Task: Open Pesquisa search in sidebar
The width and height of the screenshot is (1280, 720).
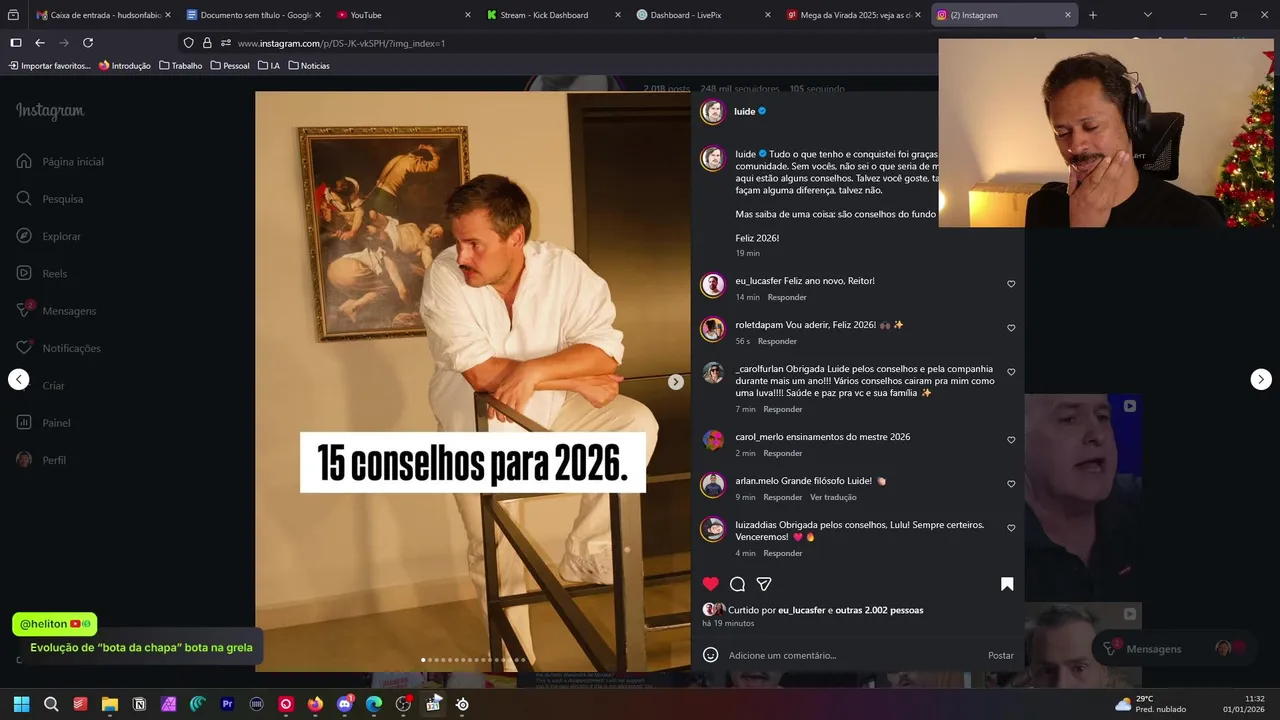Action: 50,199
